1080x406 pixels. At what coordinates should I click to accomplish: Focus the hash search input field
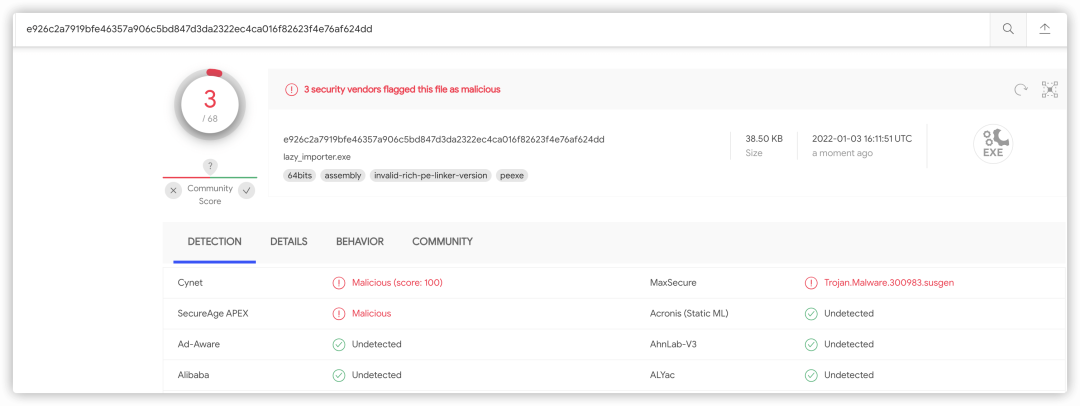(x=503, y=29)
